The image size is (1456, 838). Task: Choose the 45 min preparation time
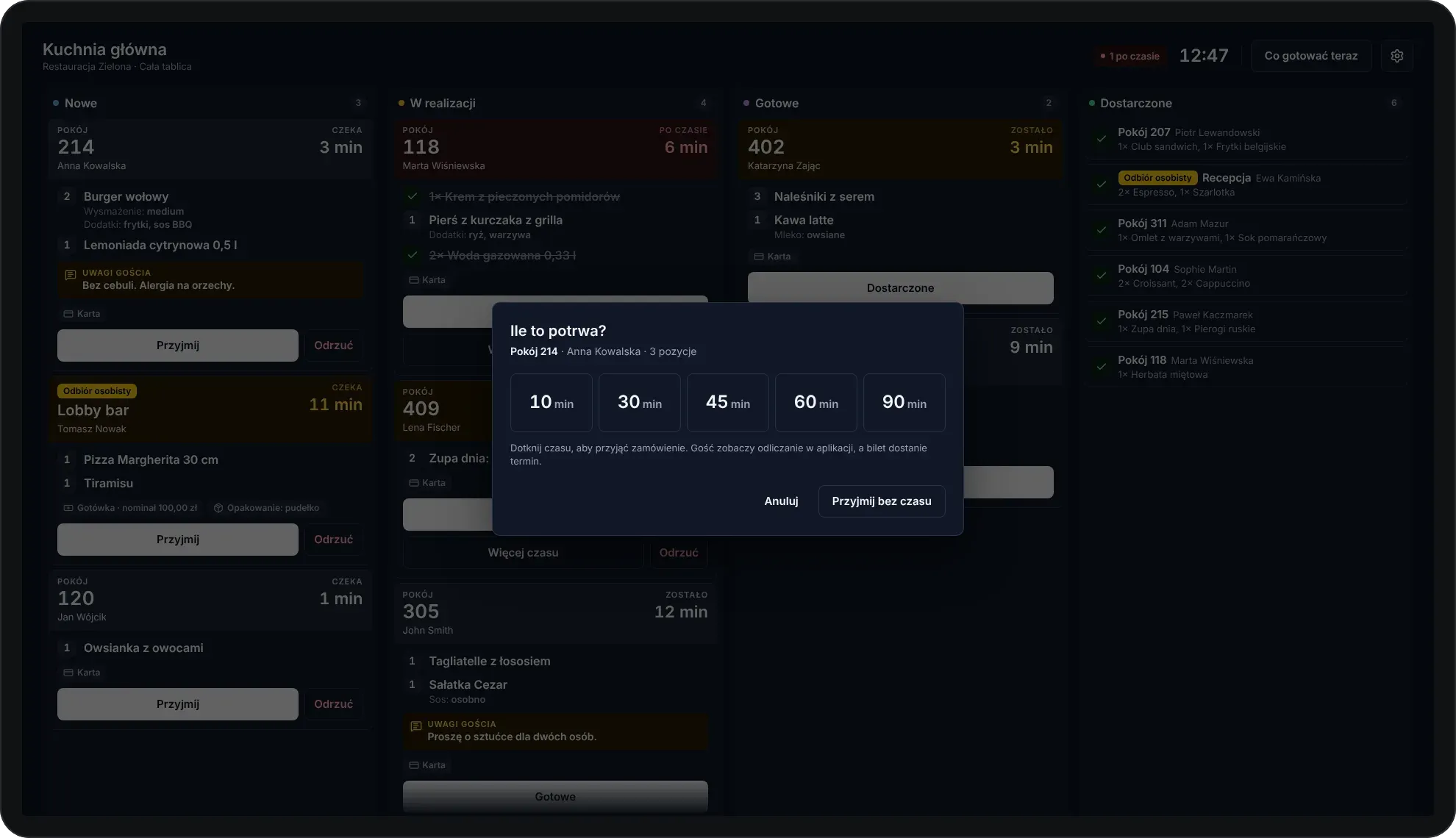point(728,403)
